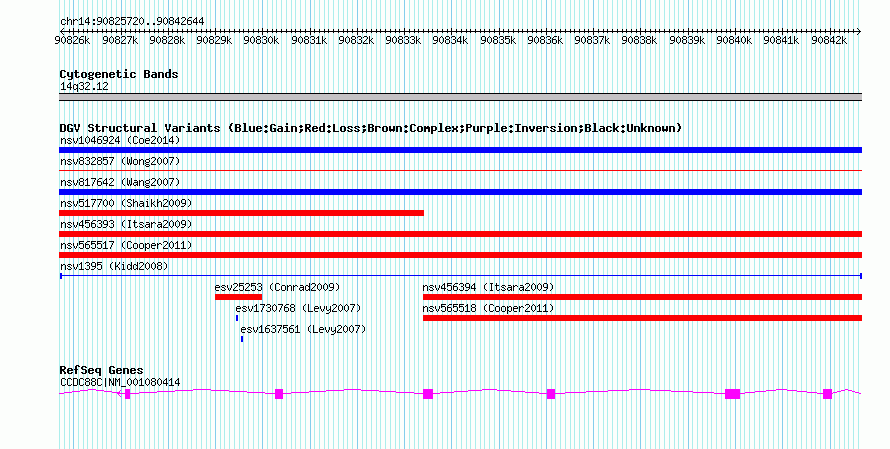
Task: Click the DGV Structural Variants track heading
Action: (371, 128)
